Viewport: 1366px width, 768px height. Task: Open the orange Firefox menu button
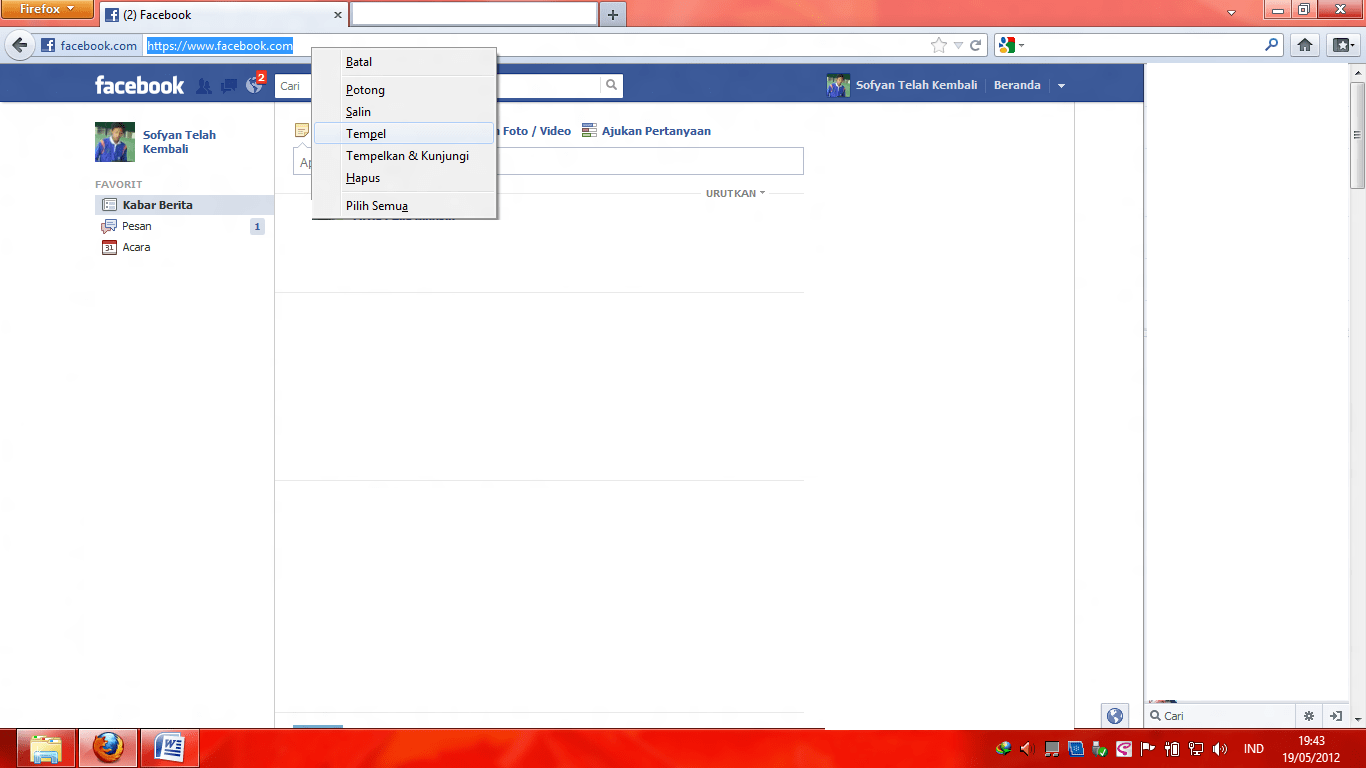(x=47, y=9)
